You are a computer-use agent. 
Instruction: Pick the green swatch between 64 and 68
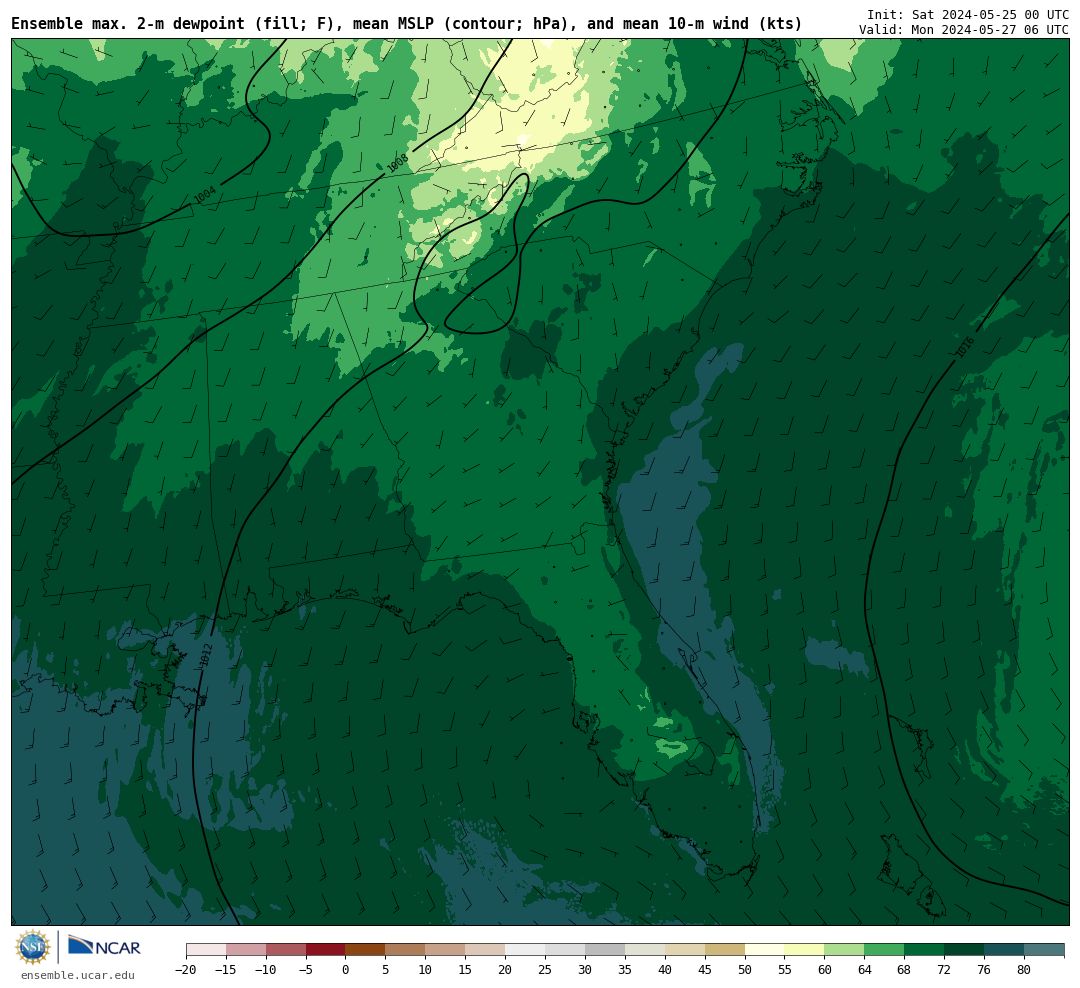tap(885, 950)
